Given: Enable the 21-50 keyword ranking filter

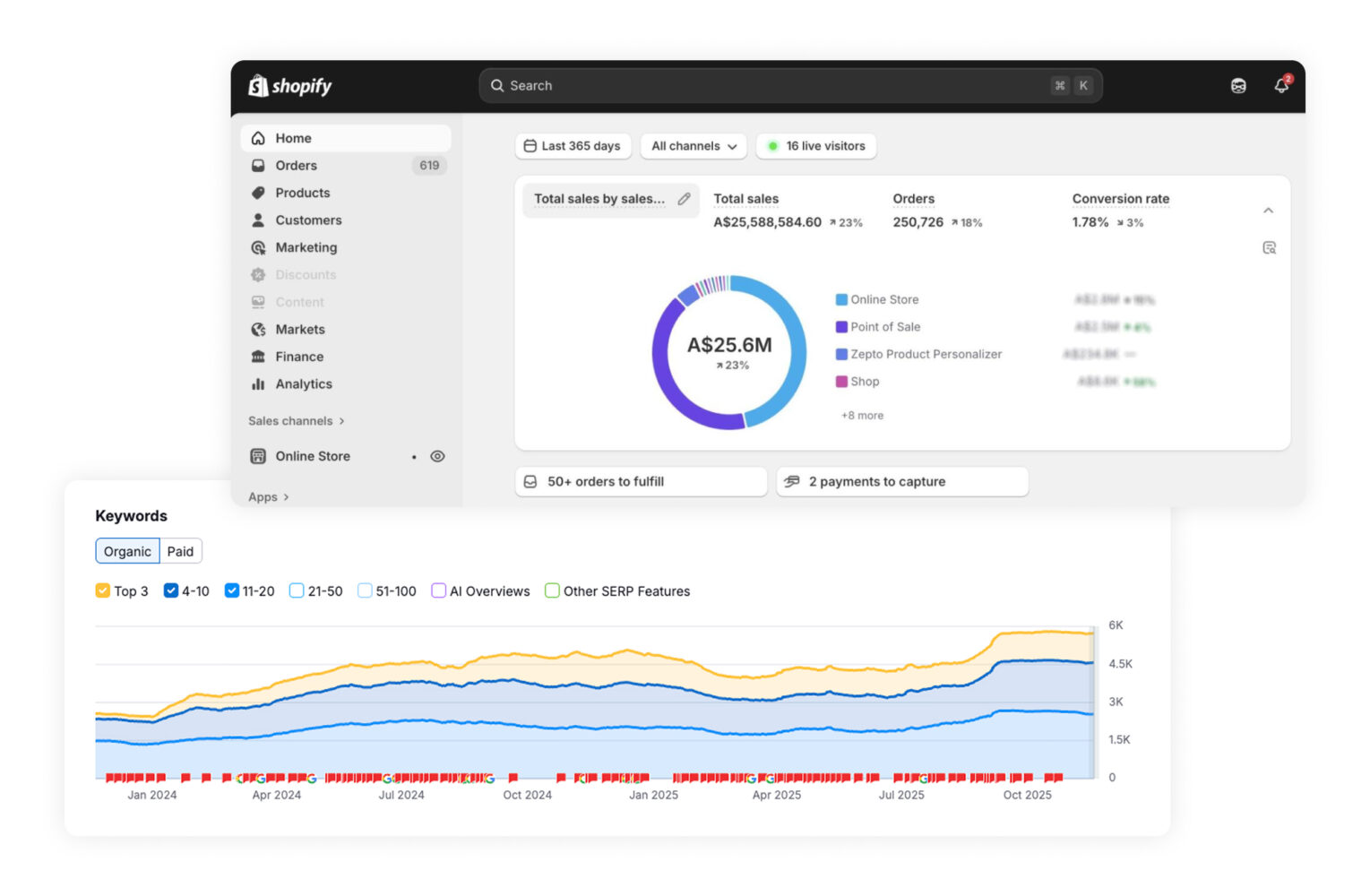Looking at the screenshot, I should [x=296, y=590].
